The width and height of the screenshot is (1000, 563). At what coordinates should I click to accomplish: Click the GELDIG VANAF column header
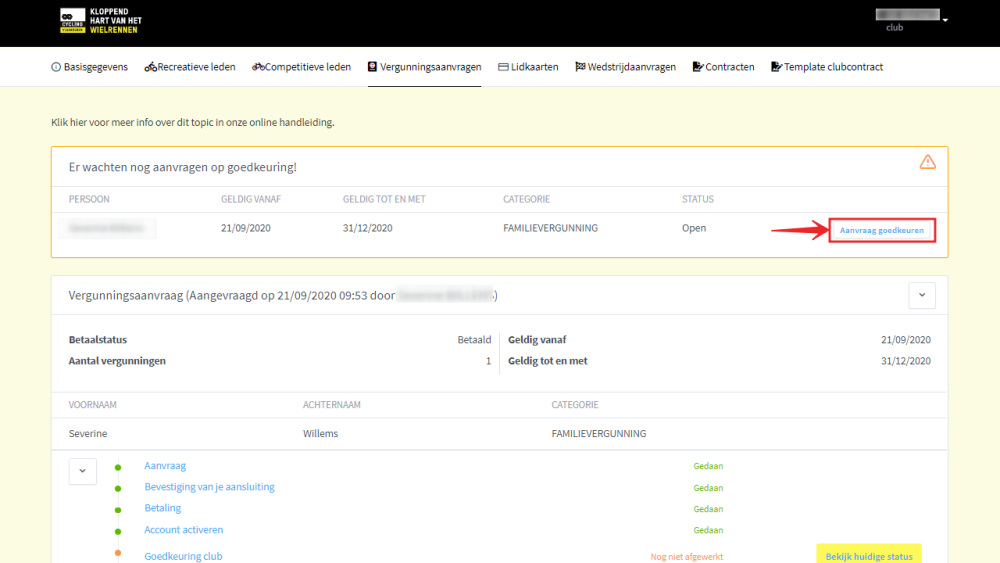(x=251, y=199)
